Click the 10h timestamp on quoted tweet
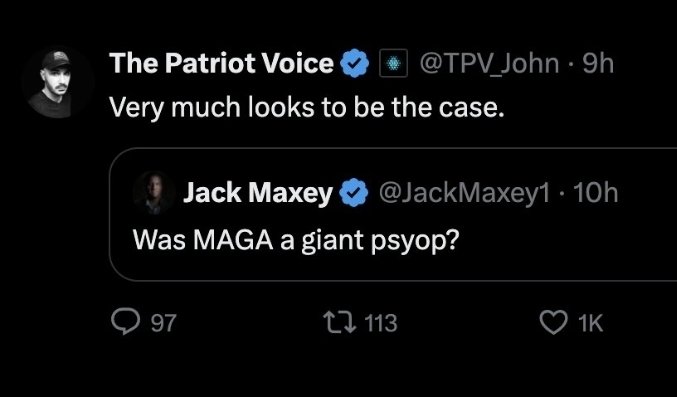The width and height of the screenshot is (677, 397). tap(595, 193)
